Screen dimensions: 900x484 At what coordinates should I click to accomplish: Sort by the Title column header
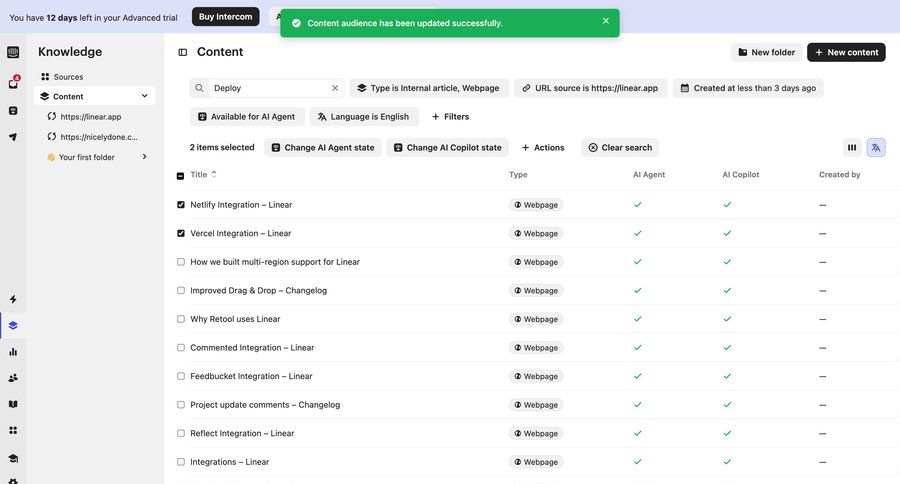tap(203, 175)
